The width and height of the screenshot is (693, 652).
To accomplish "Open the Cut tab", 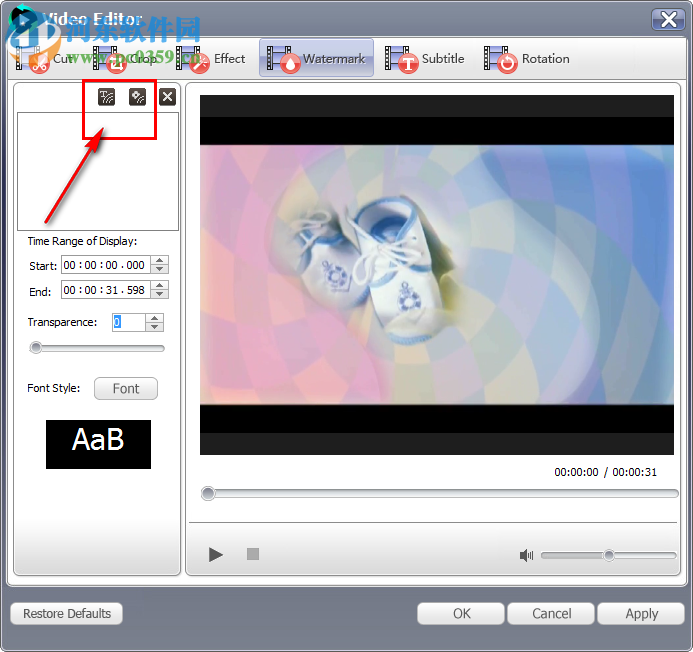I will click(44, 59).
